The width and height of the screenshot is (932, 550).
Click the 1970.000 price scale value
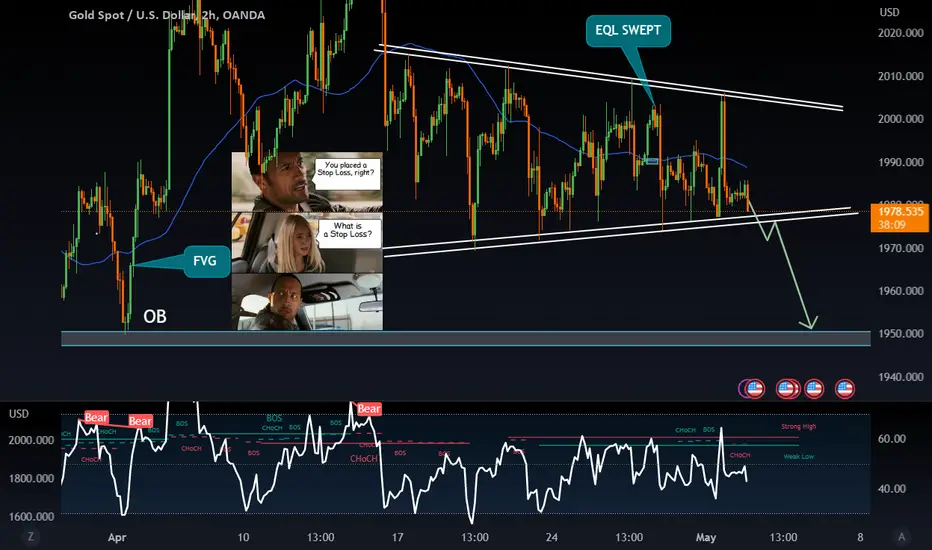(900, 248)
